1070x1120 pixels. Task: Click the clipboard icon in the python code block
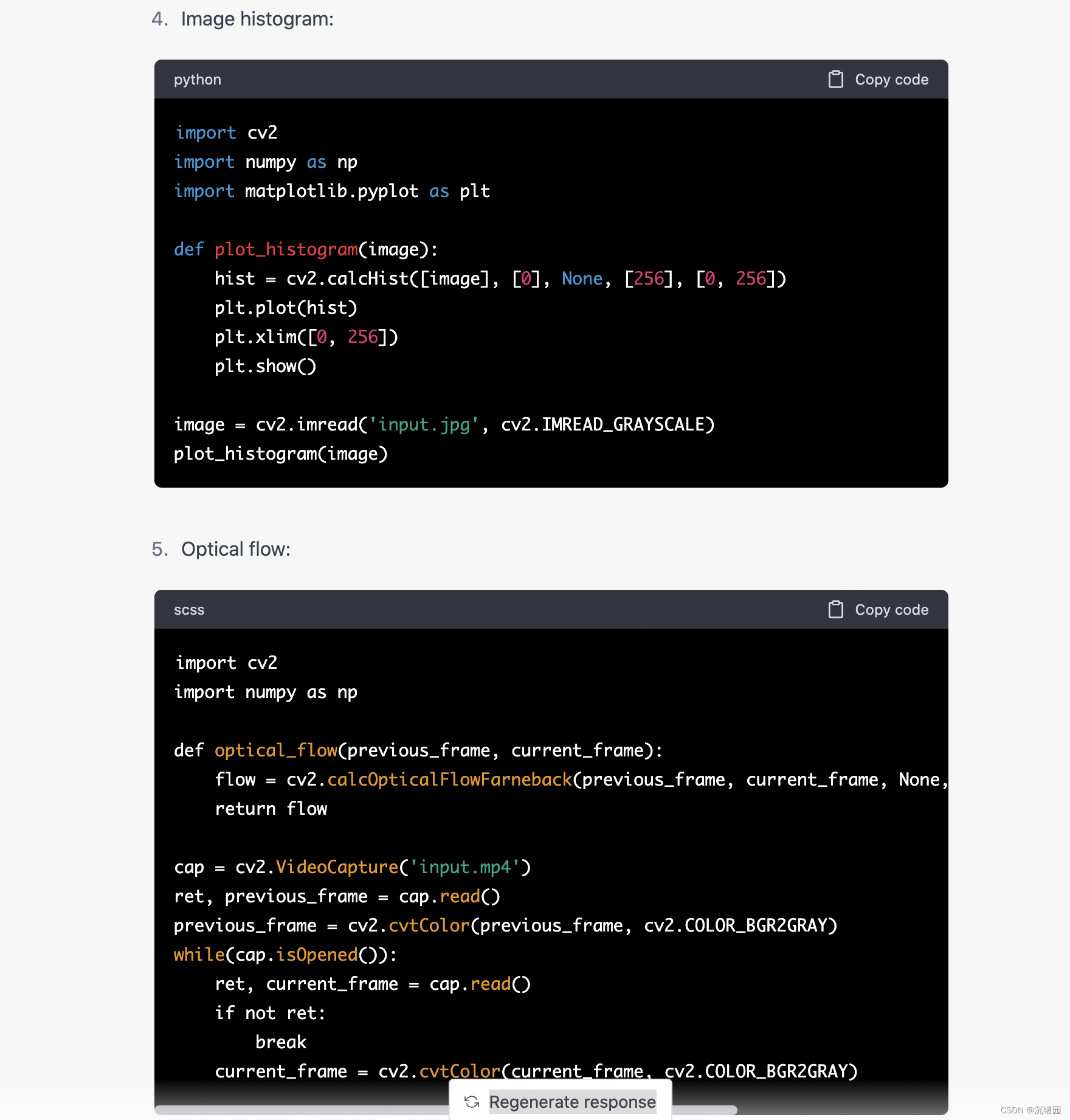tap(836, 79)
